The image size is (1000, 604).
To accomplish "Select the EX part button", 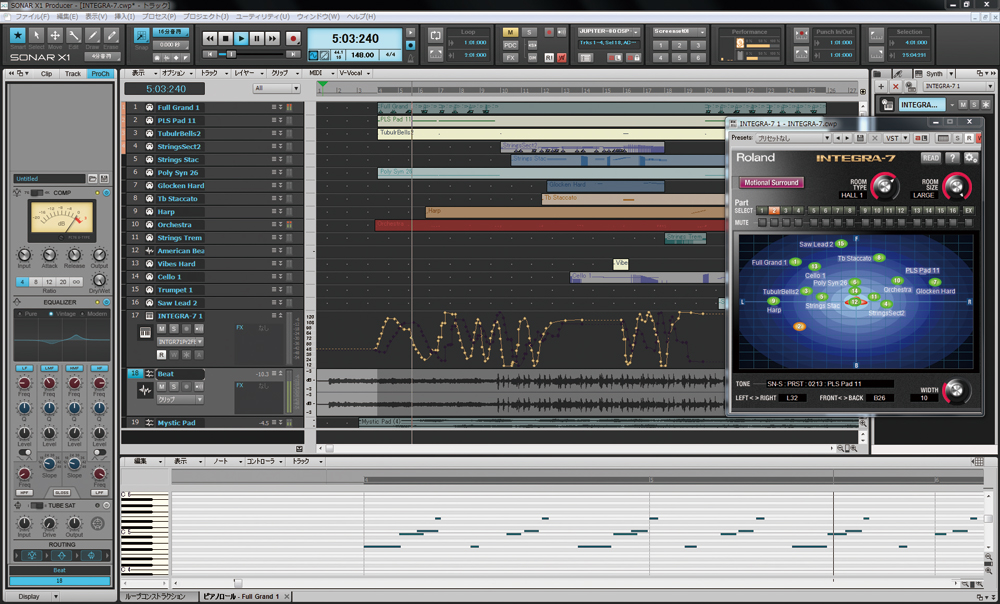I will [x=968, y=210].
